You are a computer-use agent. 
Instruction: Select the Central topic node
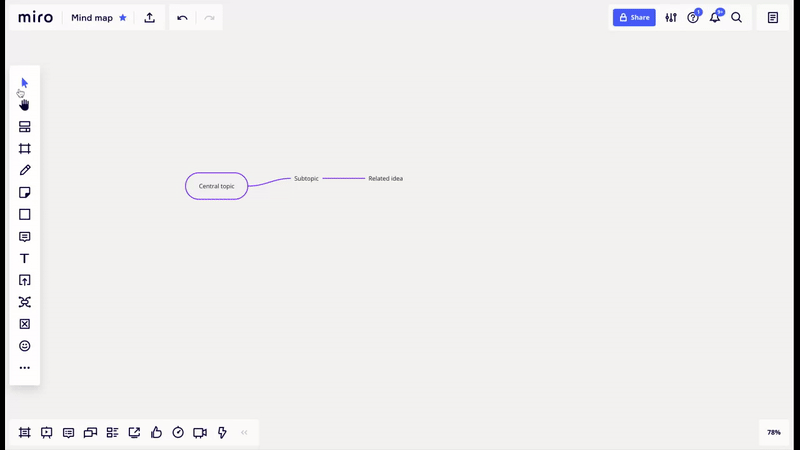pyautogui.click(x=216, y=186)
